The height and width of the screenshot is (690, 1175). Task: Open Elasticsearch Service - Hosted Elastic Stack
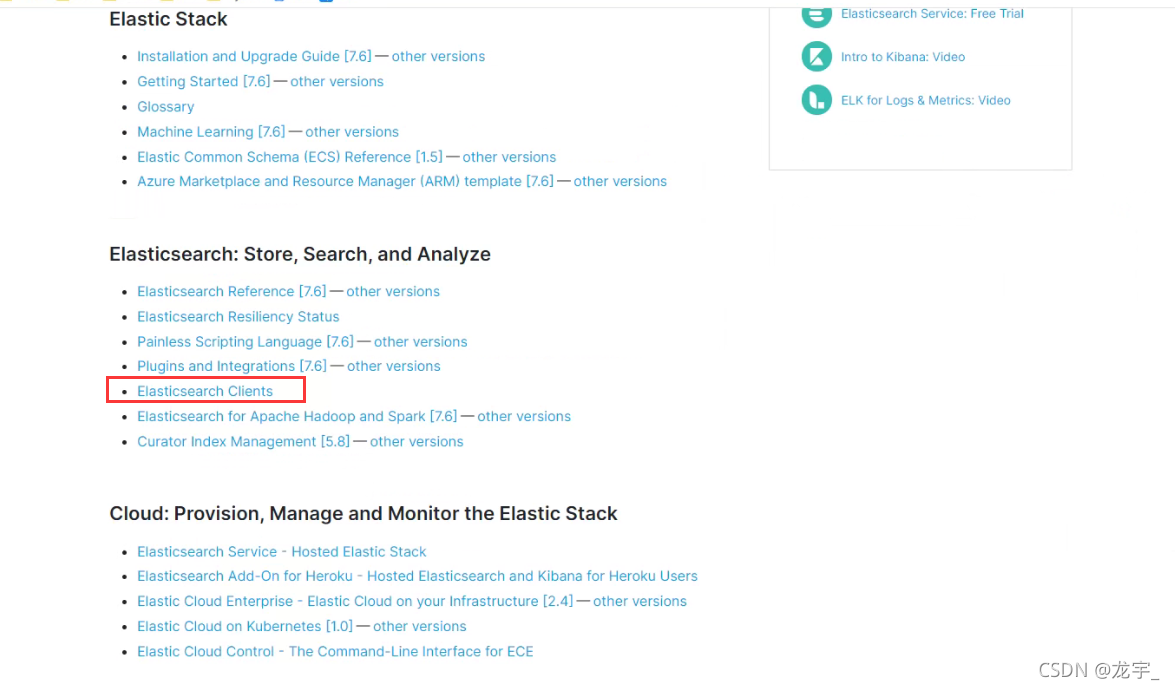pos(281,551)
